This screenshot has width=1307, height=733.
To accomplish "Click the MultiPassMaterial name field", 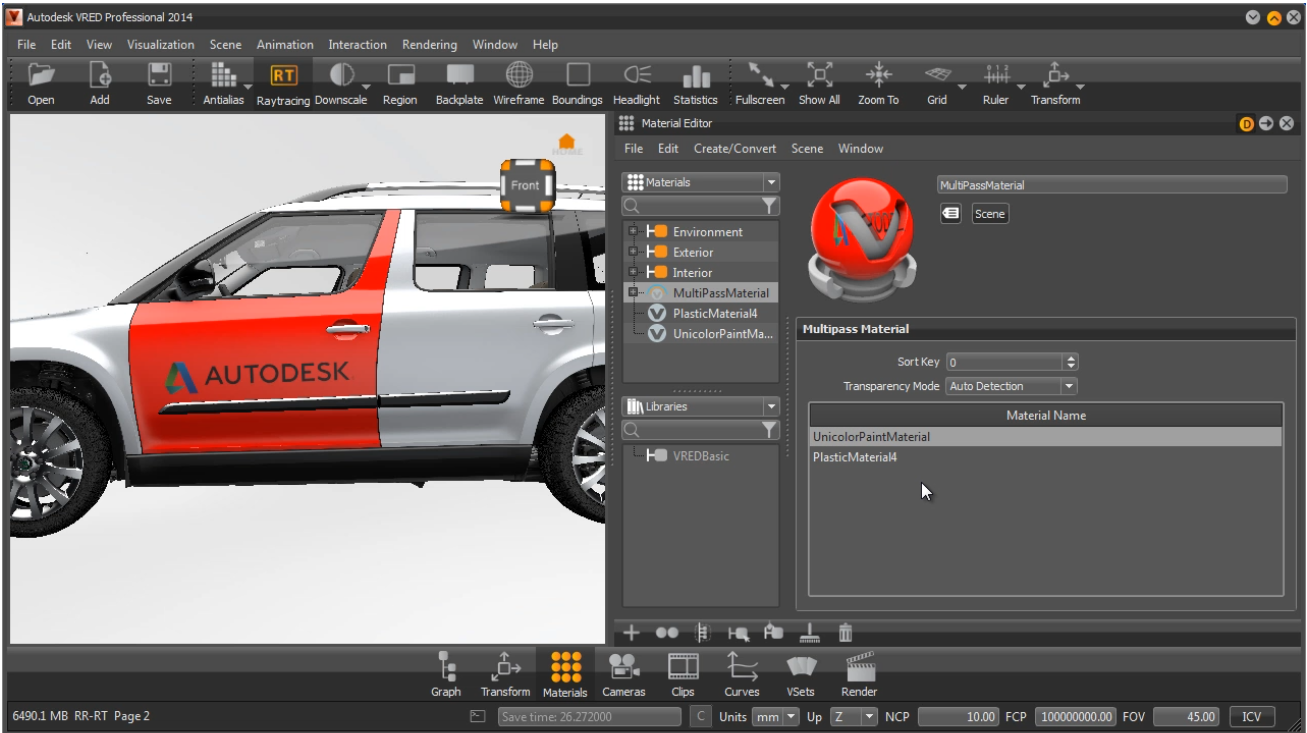I will point(1111,185).
